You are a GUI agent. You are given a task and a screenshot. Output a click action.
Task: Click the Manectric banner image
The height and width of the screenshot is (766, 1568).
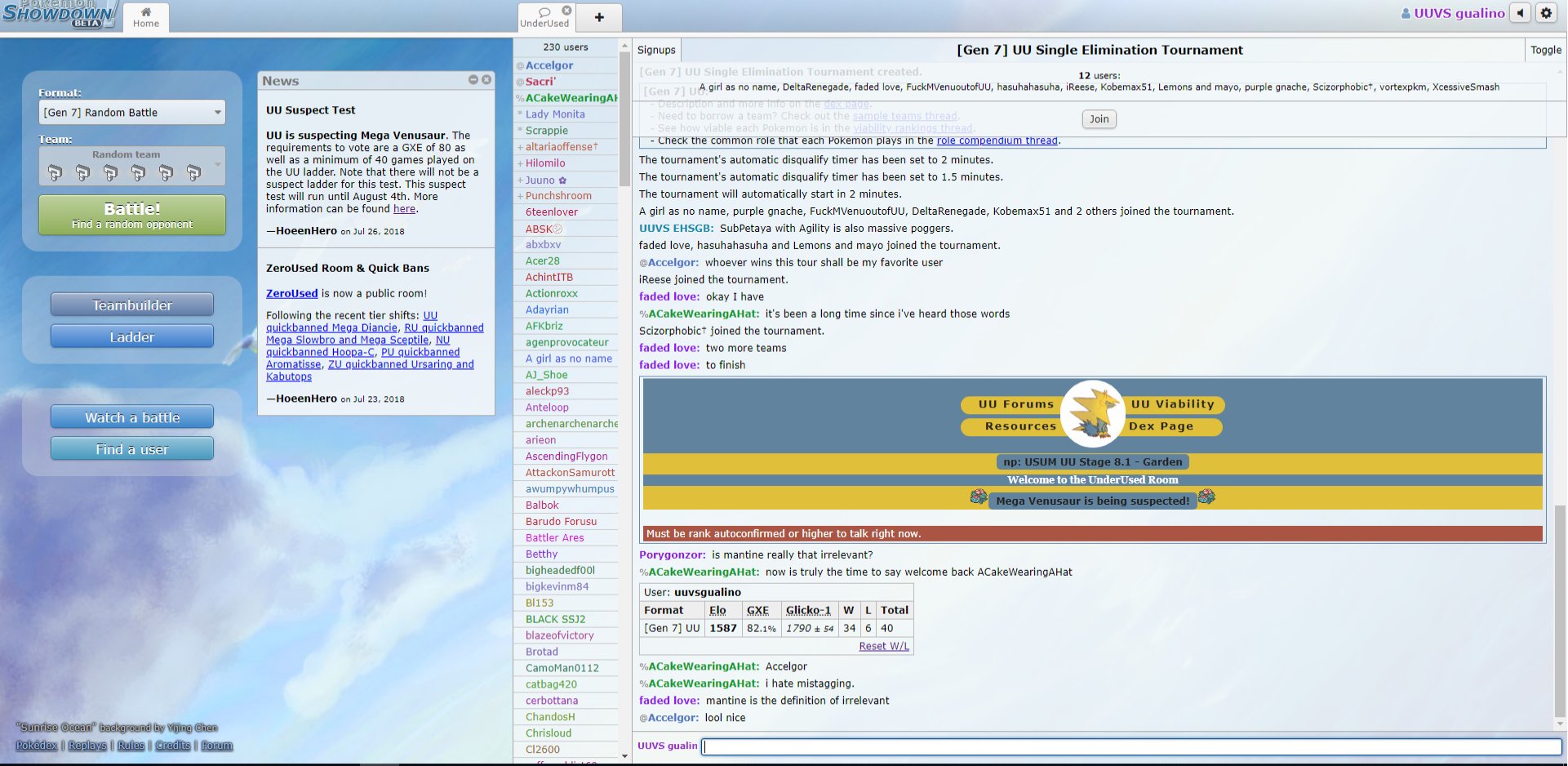[x=1093, y=414]
